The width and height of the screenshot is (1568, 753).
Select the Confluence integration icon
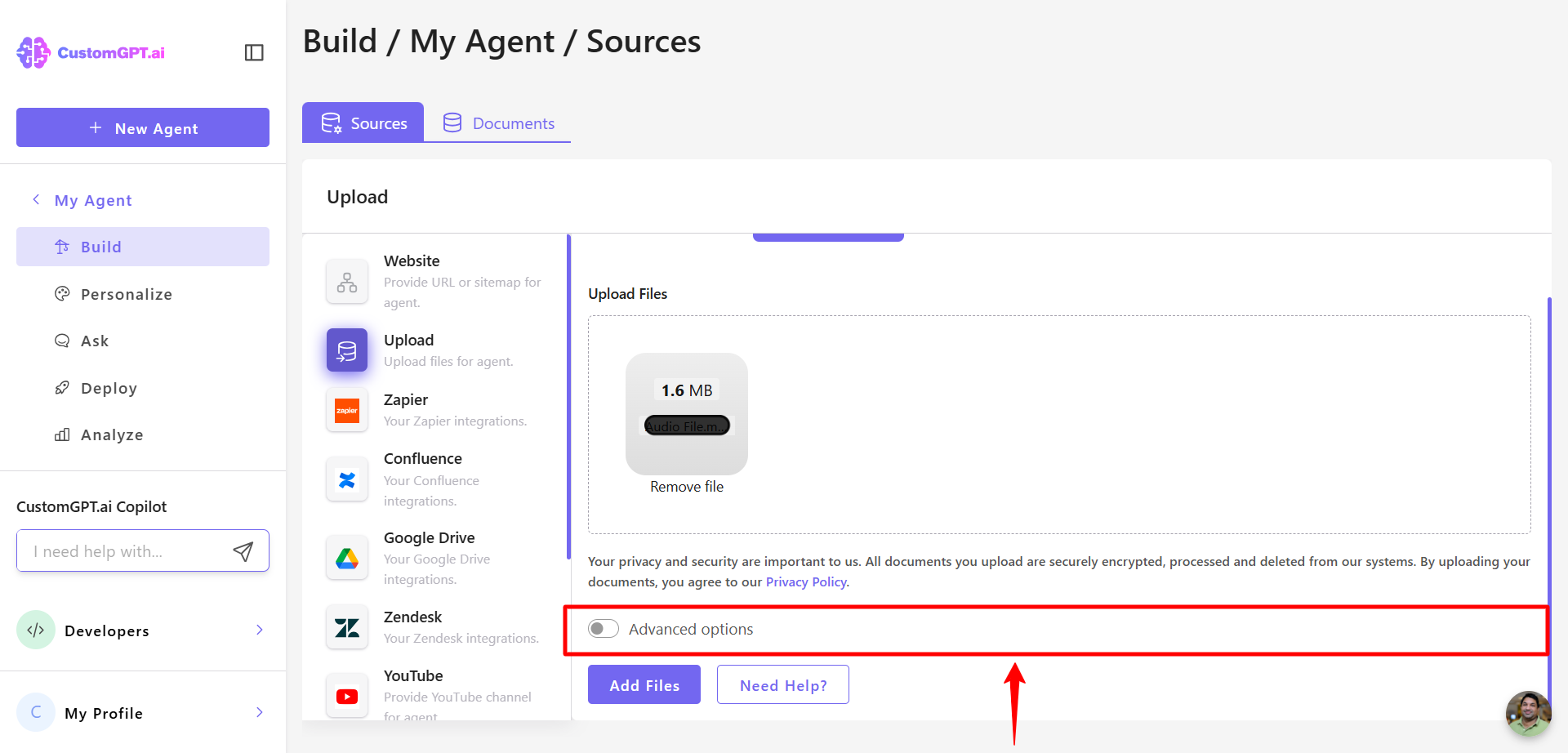[x=347, y=479]
